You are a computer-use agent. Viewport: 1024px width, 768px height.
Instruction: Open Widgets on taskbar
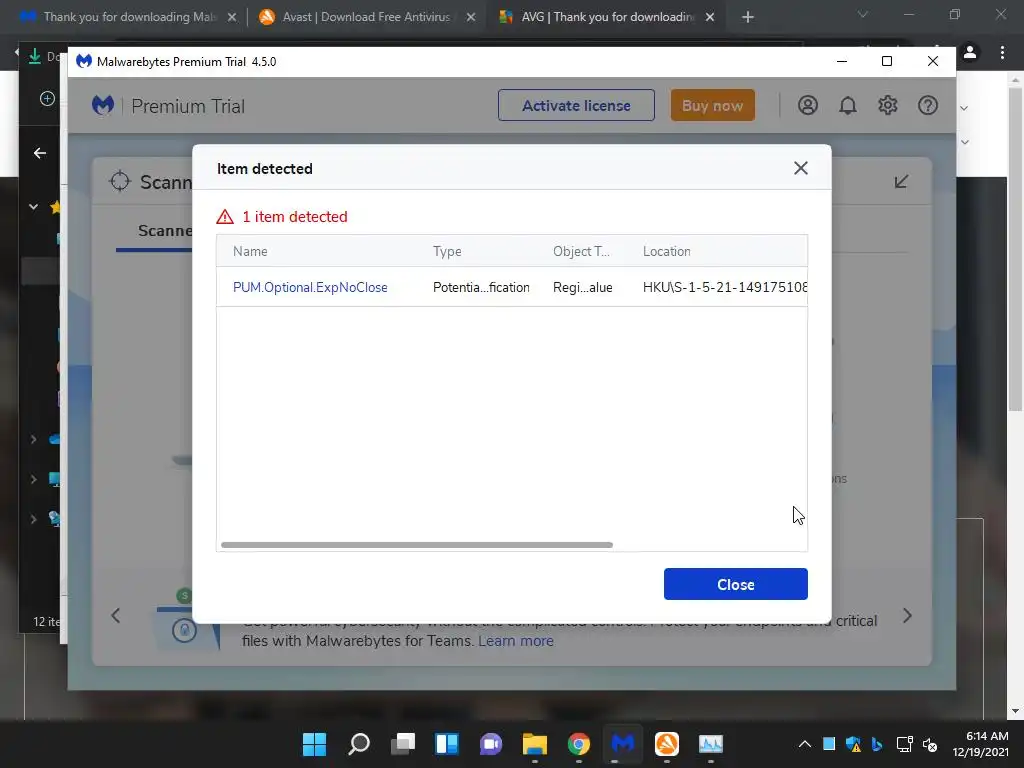point(447,744)
